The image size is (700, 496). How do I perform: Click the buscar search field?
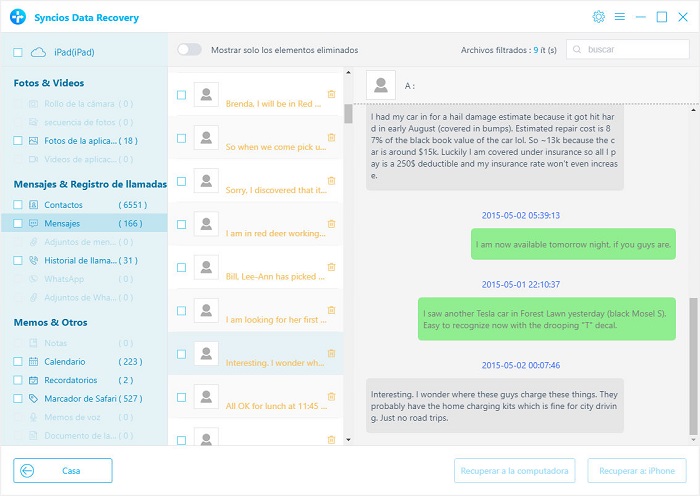[628, 49]
